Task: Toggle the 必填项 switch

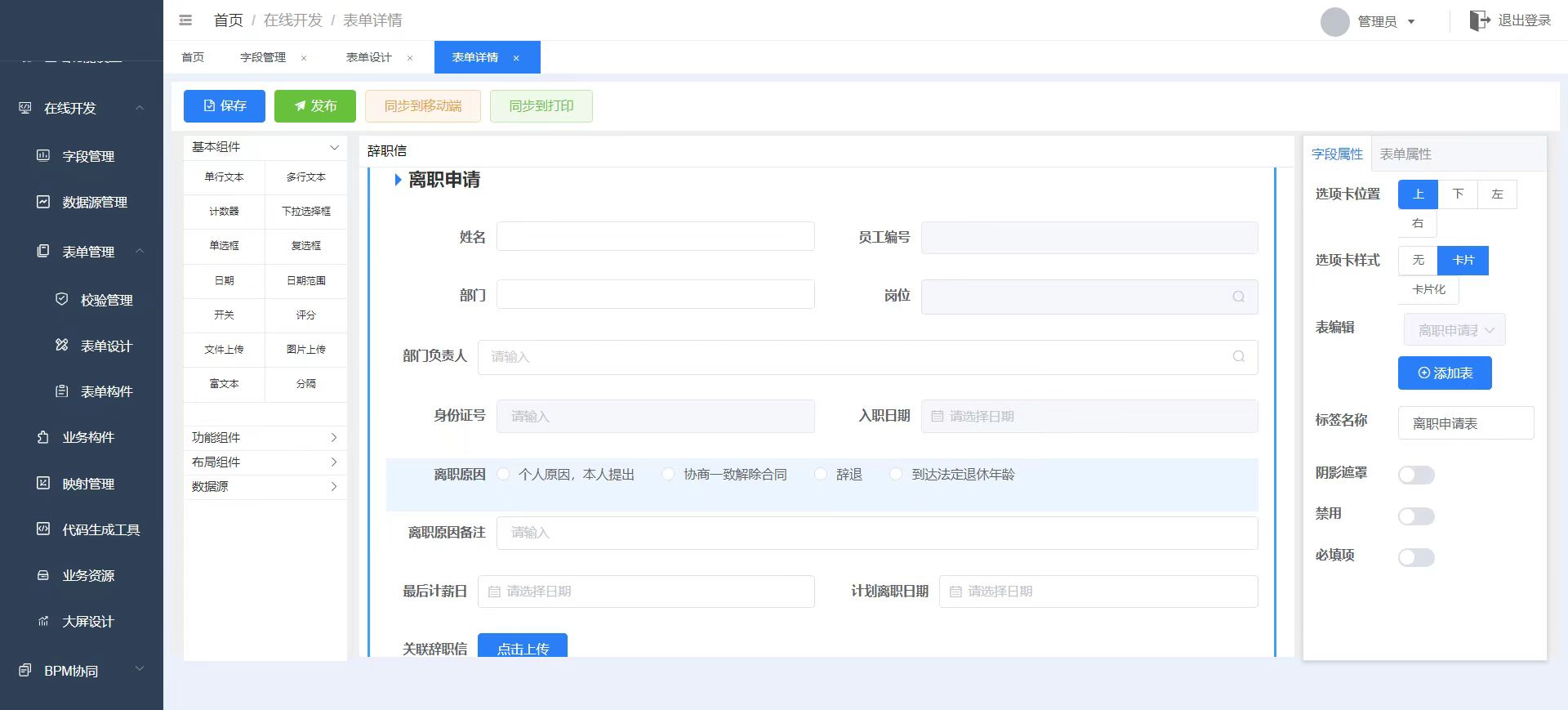Action: point(1416,557)
